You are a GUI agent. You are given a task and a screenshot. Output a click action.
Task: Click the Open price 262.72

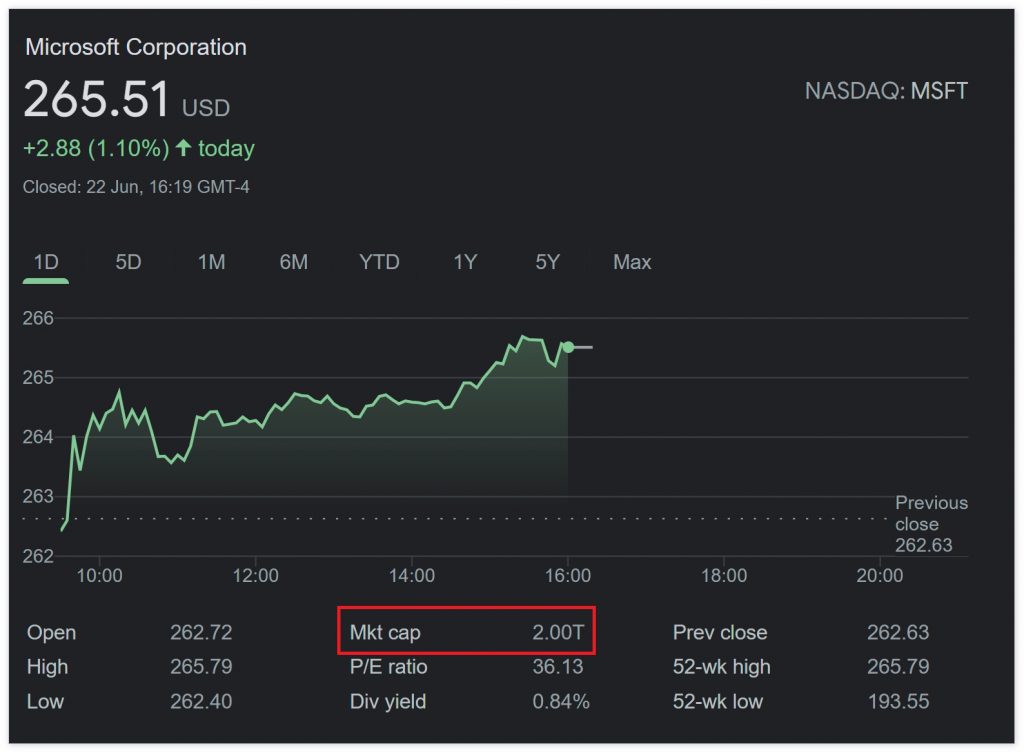201,633
